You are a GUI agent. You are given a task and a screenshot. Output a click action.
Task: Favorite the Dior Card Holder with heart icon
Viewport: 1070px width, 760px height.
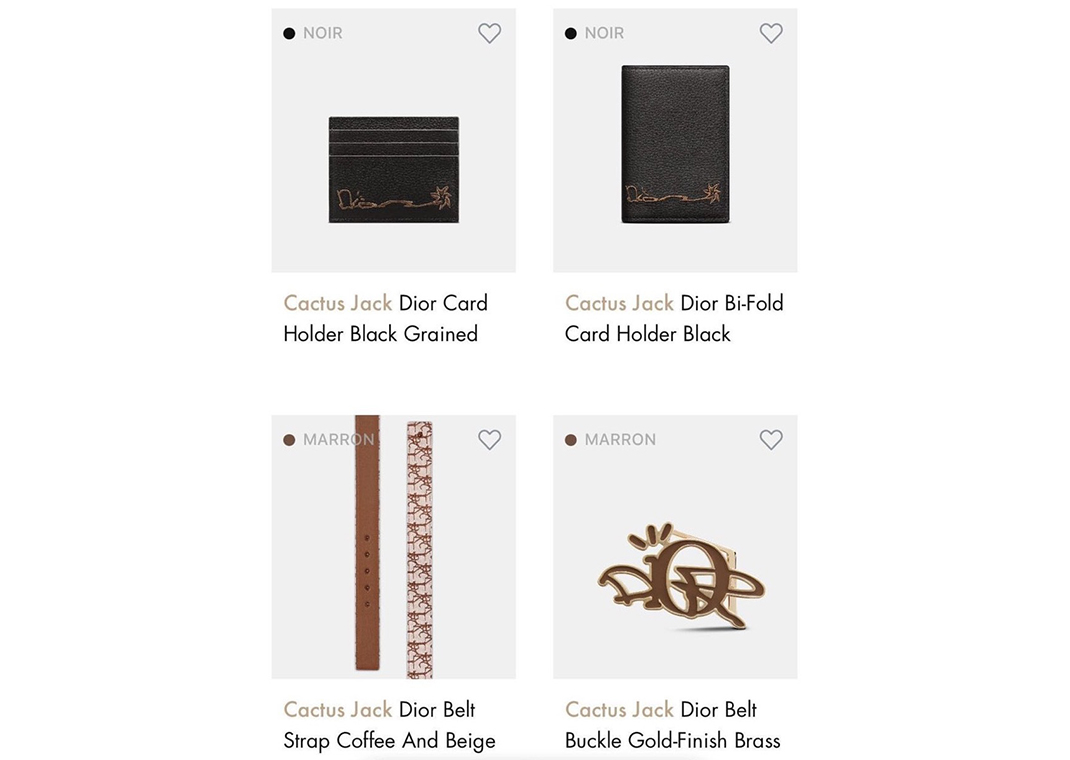pyautogui.click(x=489, y=33)
